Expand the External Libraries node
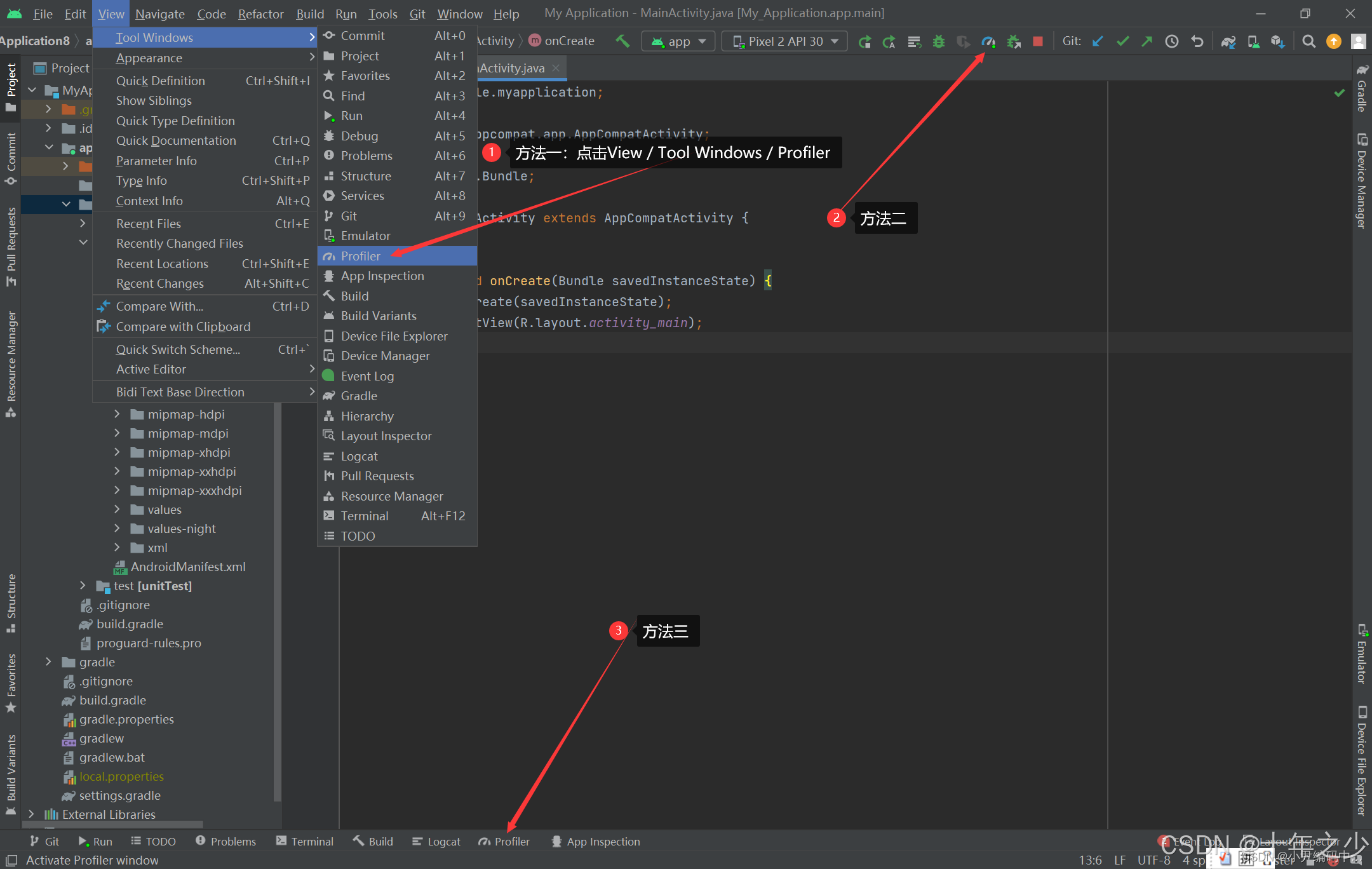This screenshot has height=869, width=1372. coord(31,814)
